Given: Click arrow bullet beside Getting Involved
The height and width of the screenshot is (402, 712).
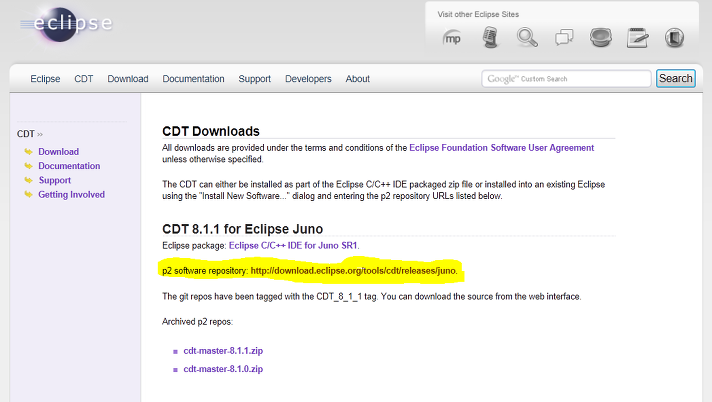Looking at the screenshot, I should (x=28, y=194).
